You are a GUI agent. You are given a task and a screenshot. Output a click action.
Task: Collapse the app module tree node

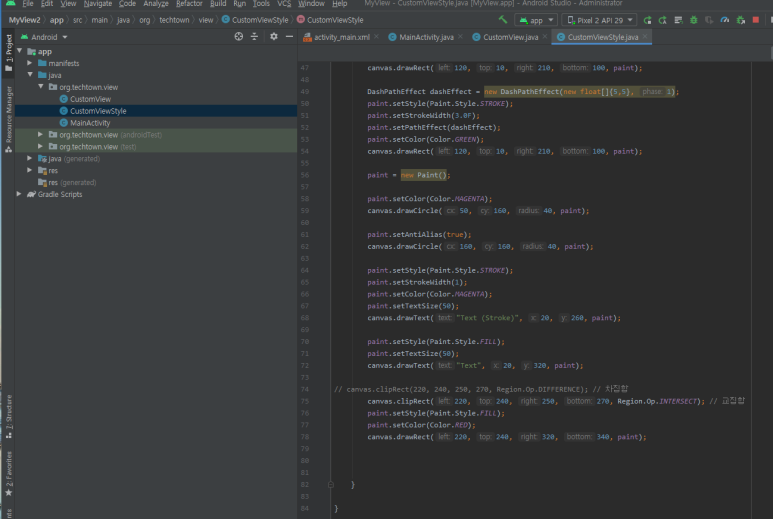click(20, 51)
